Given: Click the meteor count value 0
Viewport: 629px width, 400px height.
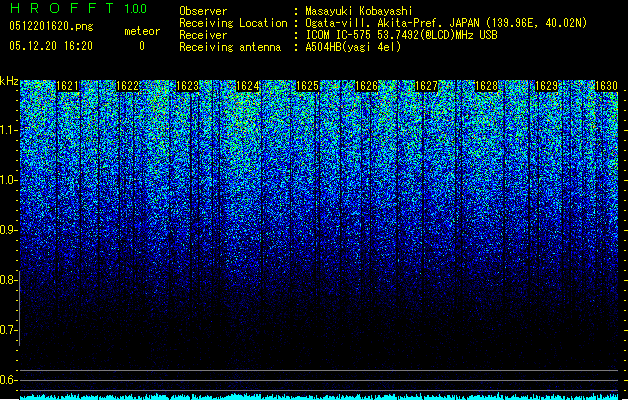Looking at the screenshot, I should coord(142,46).
